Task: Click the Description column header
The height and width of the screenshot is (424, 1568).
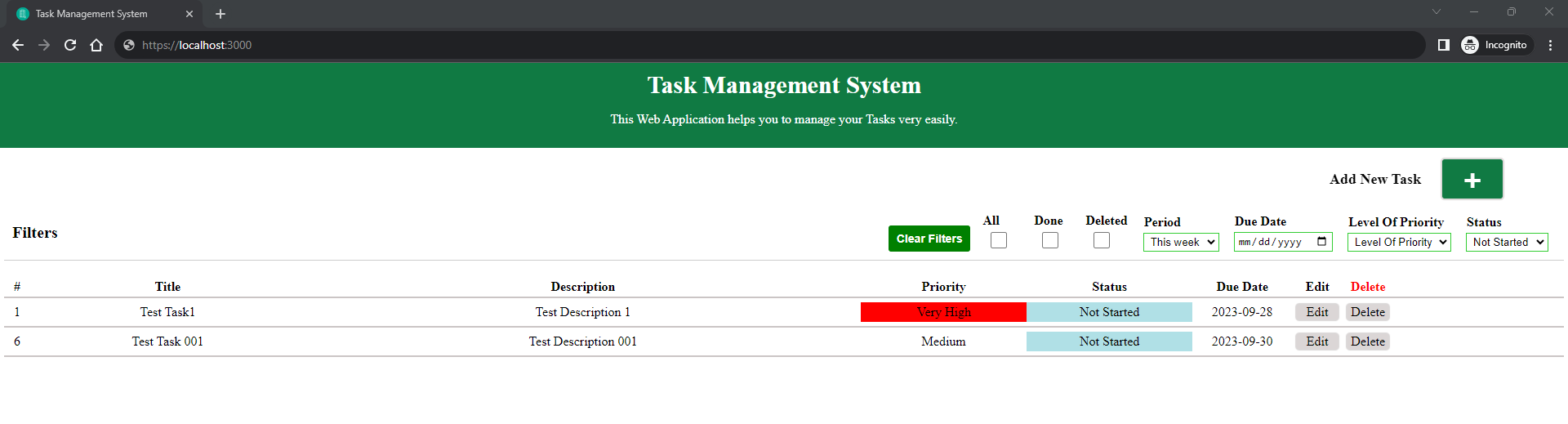Action: (x=582, y=287)
